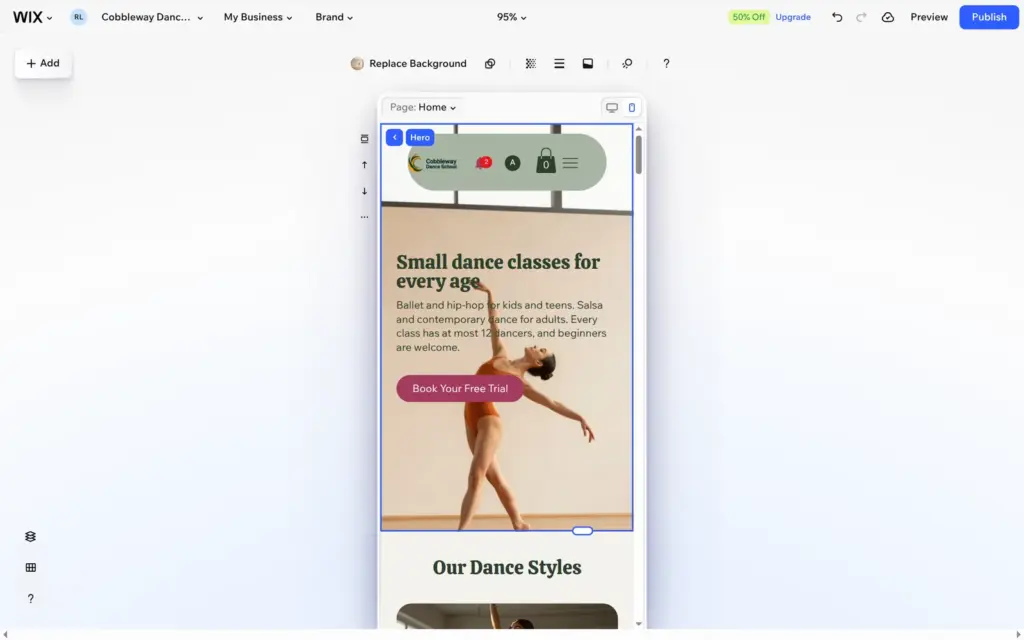Click the Preview button
1024x640 pixels.
(x=929, y=17)
